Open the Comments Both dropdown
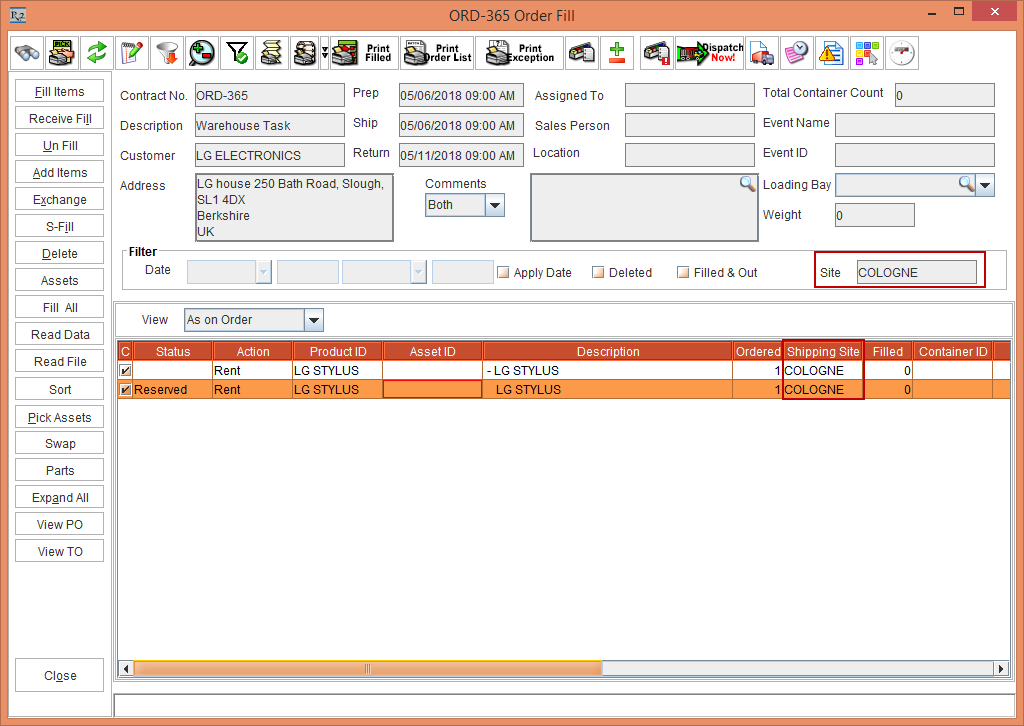 point(494,205)
